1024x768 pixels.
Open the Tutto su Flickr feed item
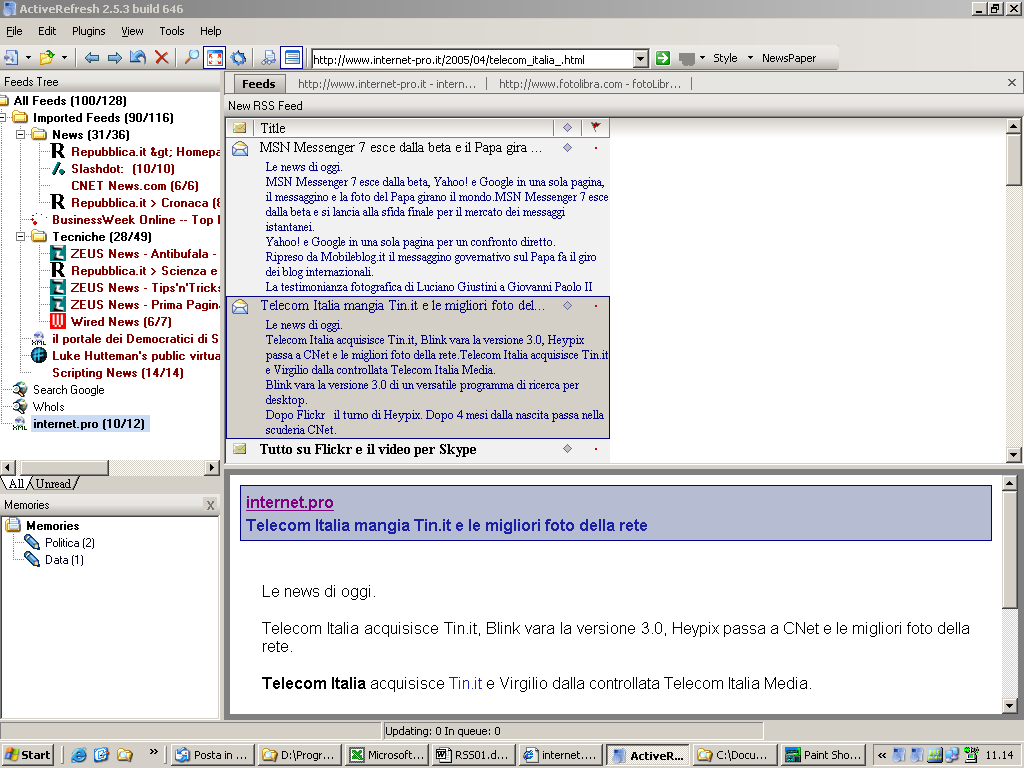click(x=368, y=449)
